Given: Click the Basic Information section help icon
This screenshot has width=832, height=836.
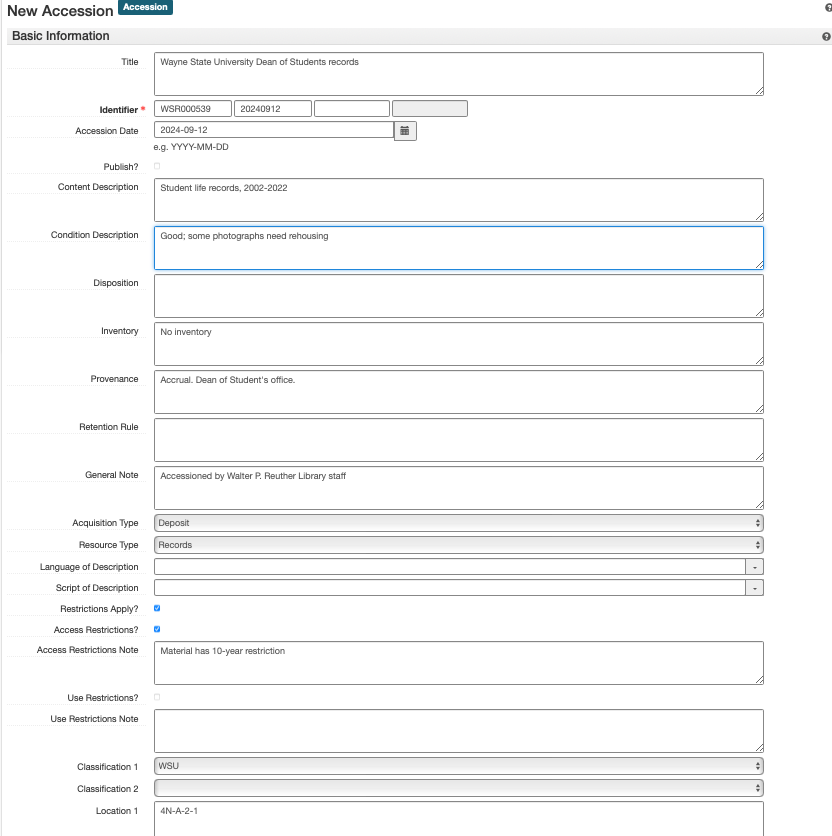Looking at the screenshot, I should click(x=826, y=37).
